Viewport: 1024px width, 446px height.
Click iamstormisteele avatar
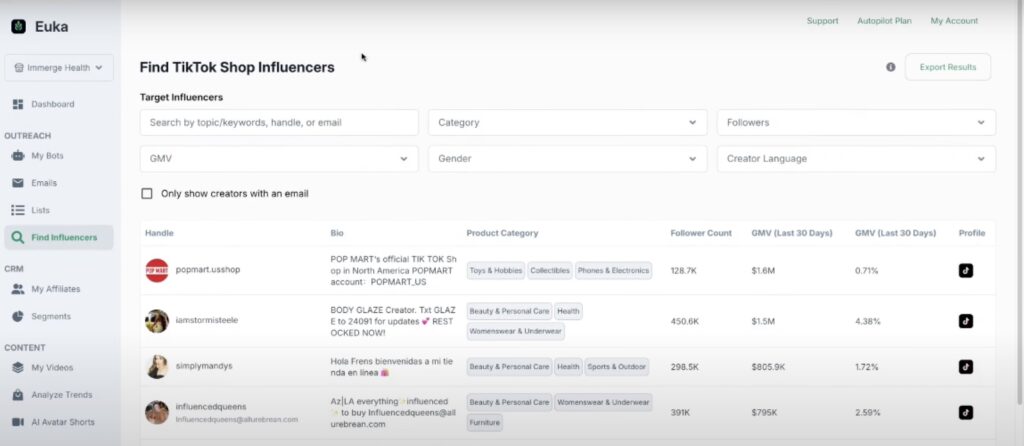(x=157, y=321)
